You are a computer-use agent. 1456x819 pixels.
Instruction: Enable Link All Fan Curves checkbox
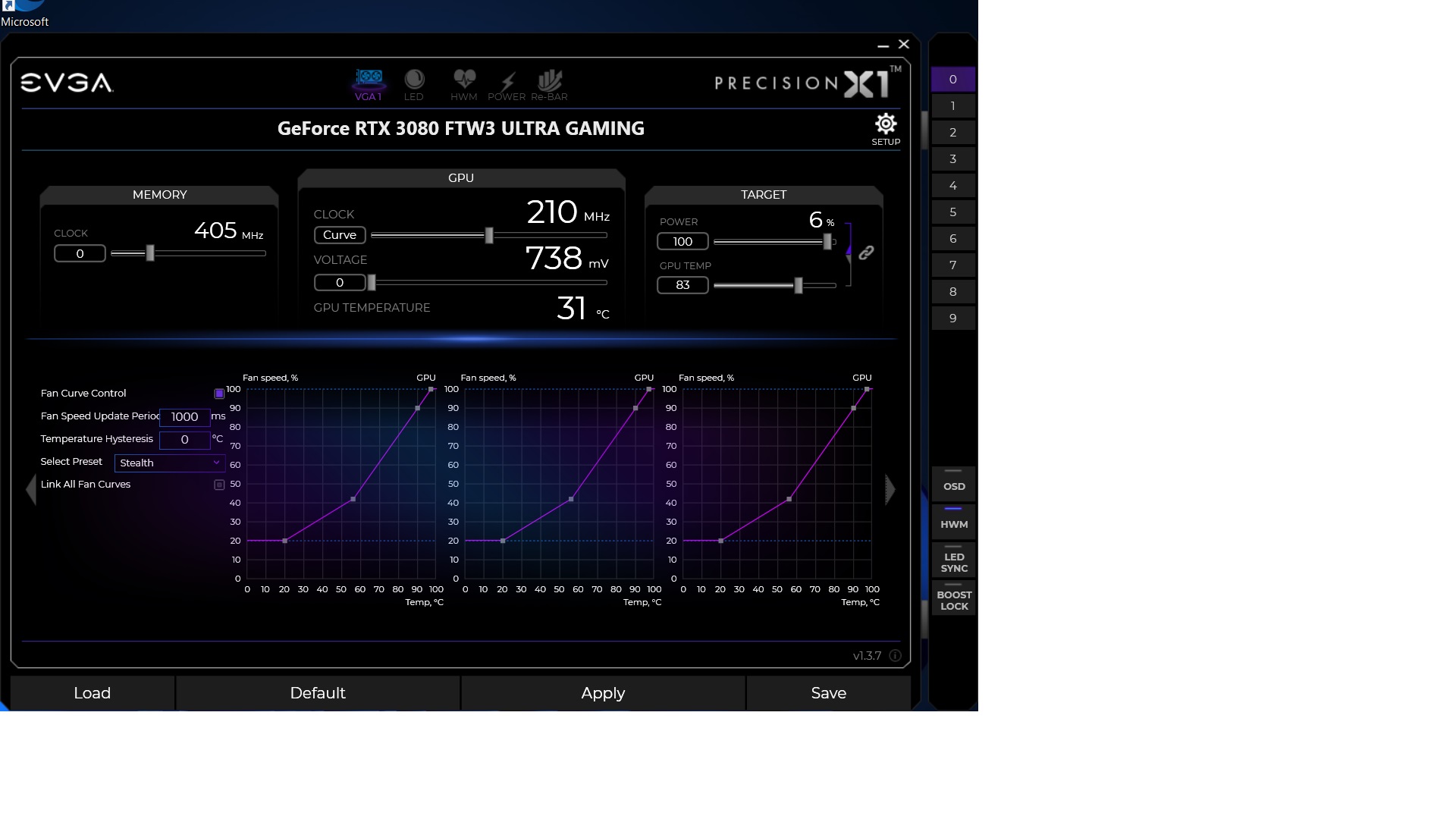[x=219, y=485]
